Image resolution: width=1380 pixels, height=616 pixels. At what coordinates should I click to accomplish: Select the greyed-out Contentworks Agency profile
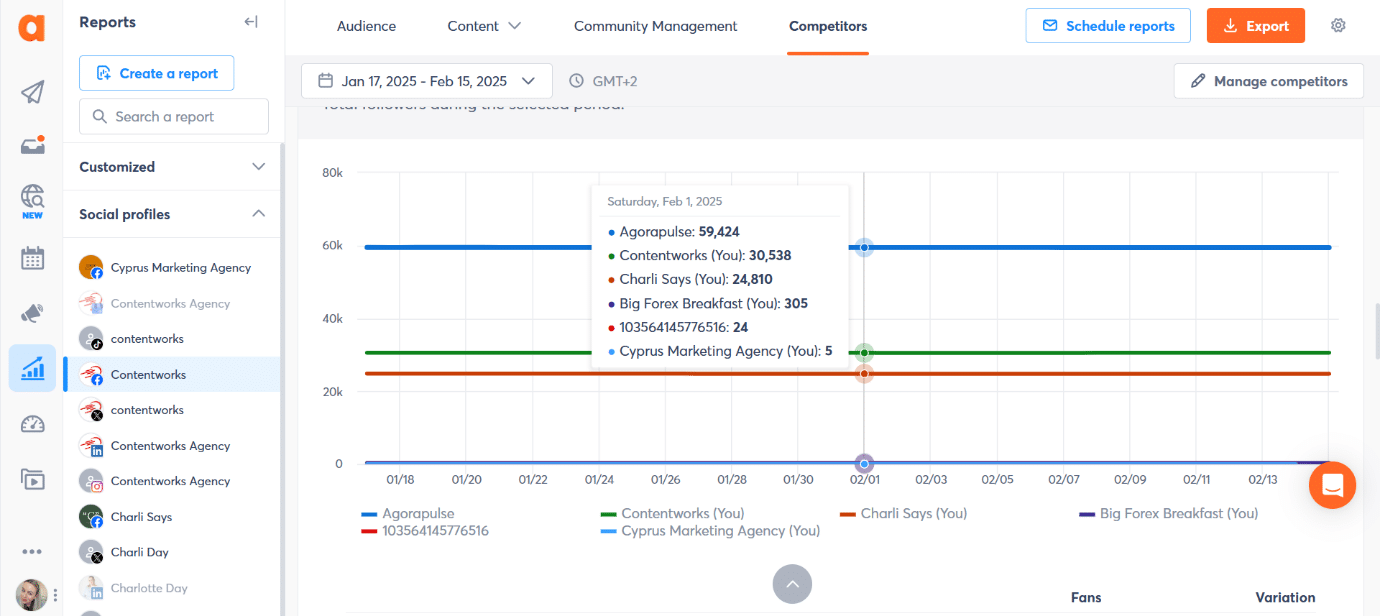tap(172, 303)
